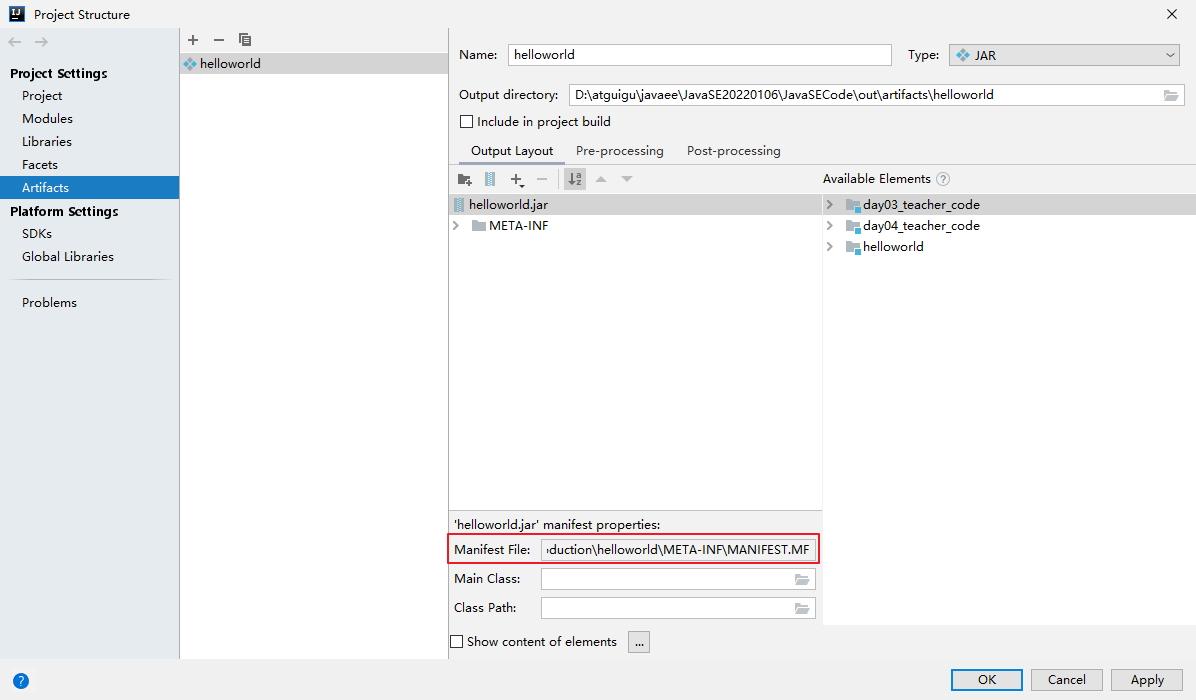Click the copy artifact icon
The height and width of the screenshot is (700, 1196).
245,40
